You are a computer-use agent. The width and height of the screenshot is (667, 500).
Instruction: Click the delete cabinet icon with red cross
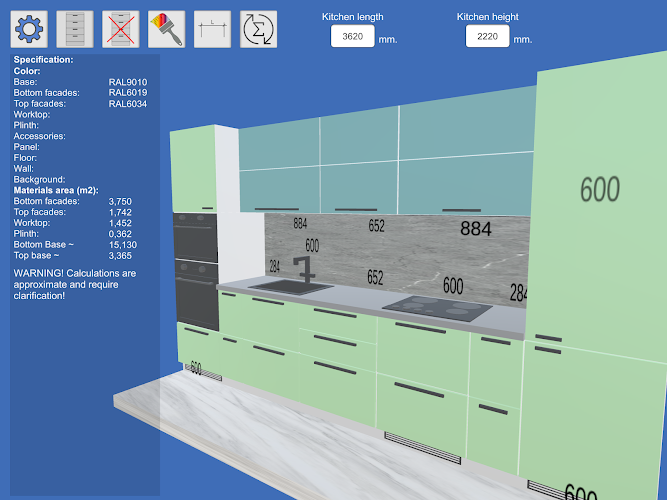tap(121, 30)
